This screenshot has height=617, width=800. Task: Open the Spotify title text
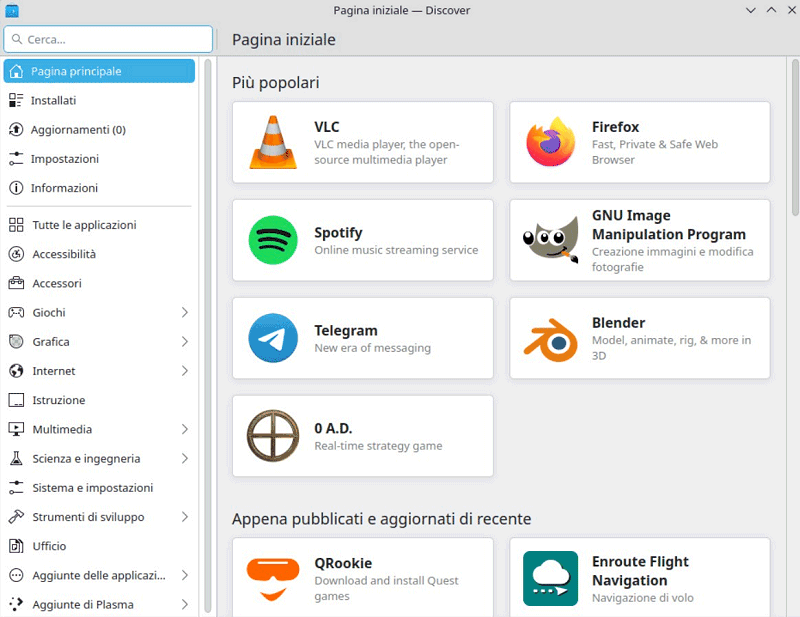[x=338, y=233]
